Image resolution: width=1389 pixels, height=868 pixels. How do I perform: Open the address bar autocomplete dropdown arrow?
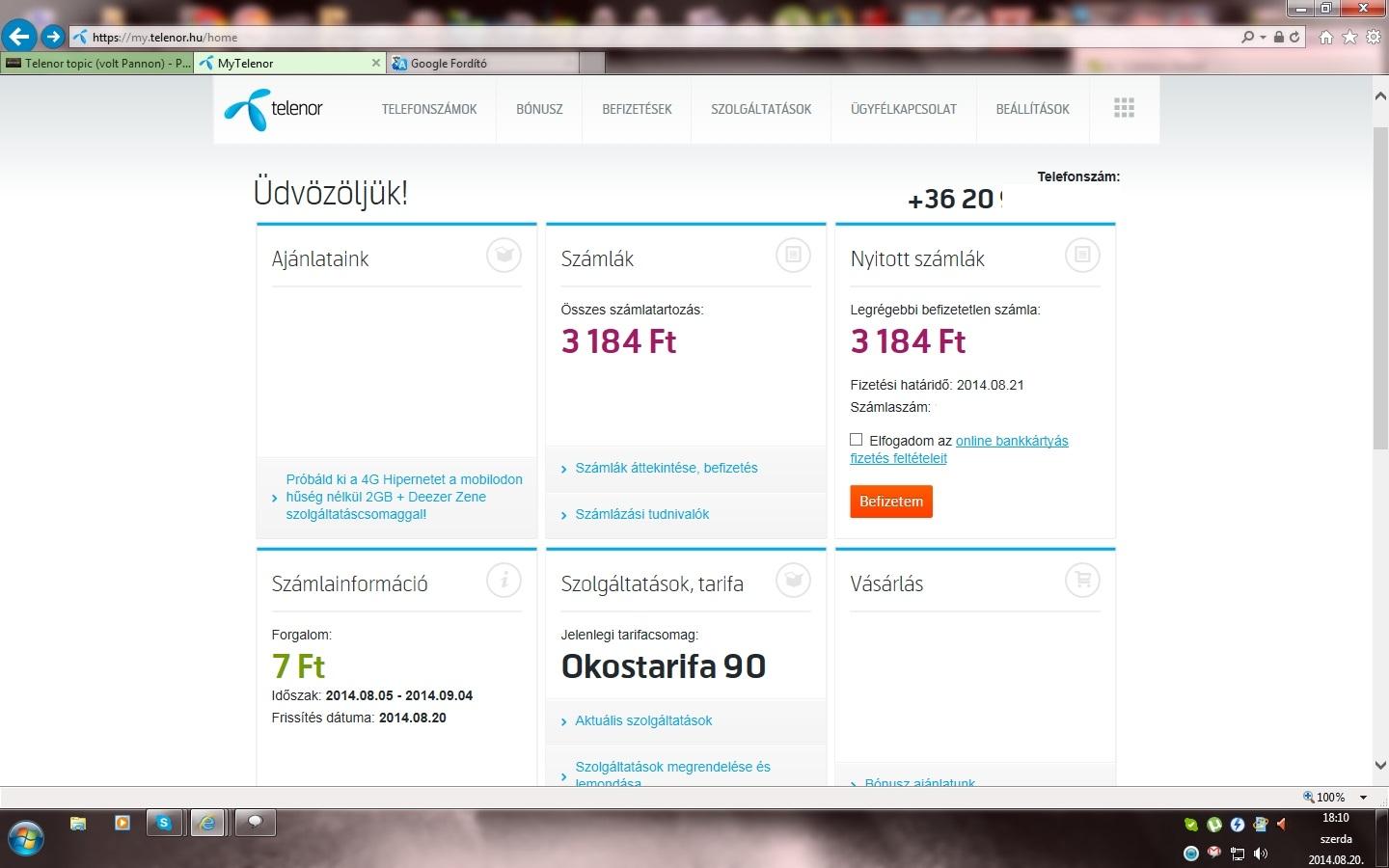click(1263, 38)
